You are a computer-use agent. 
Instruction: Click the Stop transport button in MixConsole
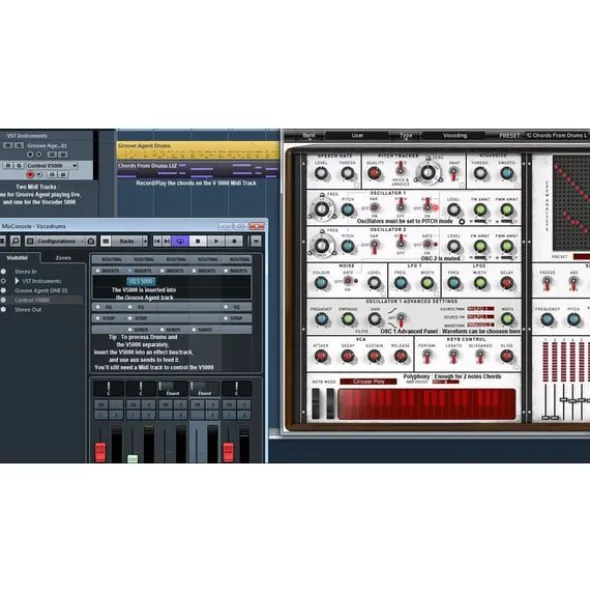click(x=198, y=241)
